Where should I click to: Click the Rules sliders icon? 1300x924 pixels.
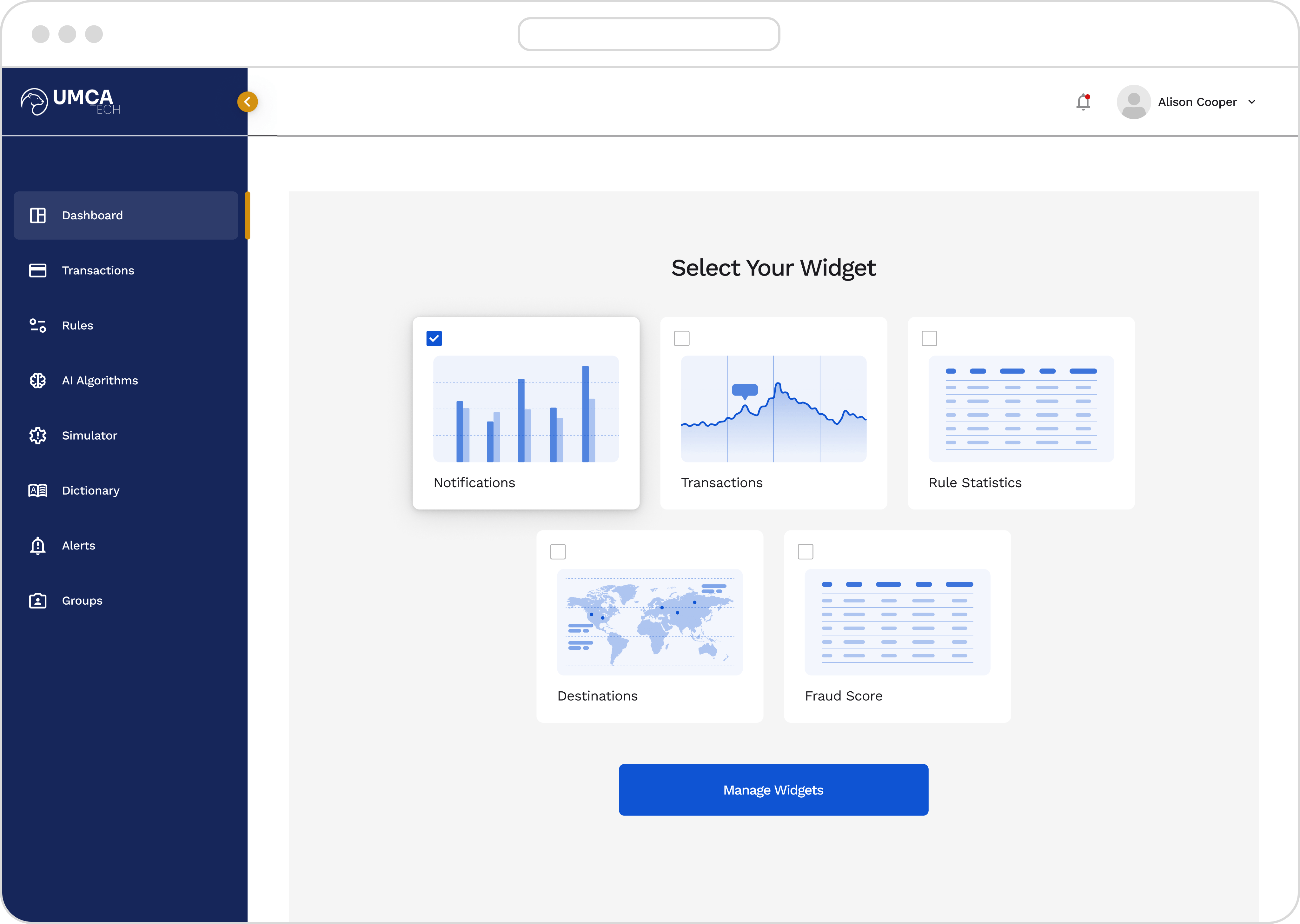pyautogui.click(x=37, y=325)
